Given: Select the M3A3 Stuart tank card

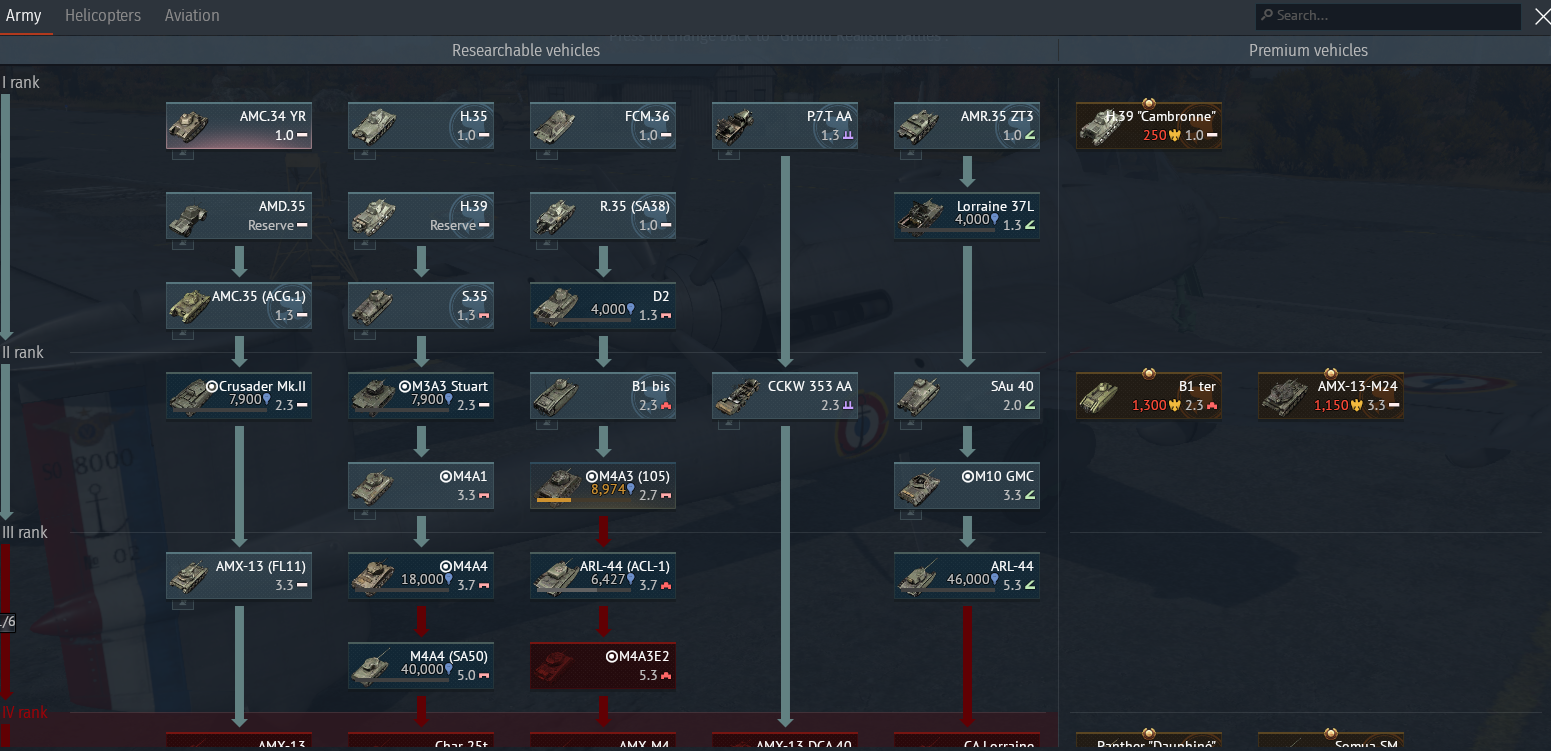Looking at the screenshot, I should [x=421, y=396].
